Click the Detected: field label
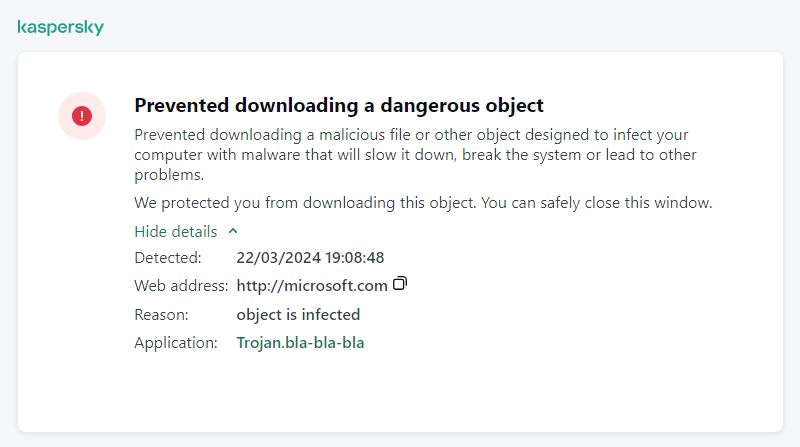Screen dimensions: 800x447 [x=168, y=257]
